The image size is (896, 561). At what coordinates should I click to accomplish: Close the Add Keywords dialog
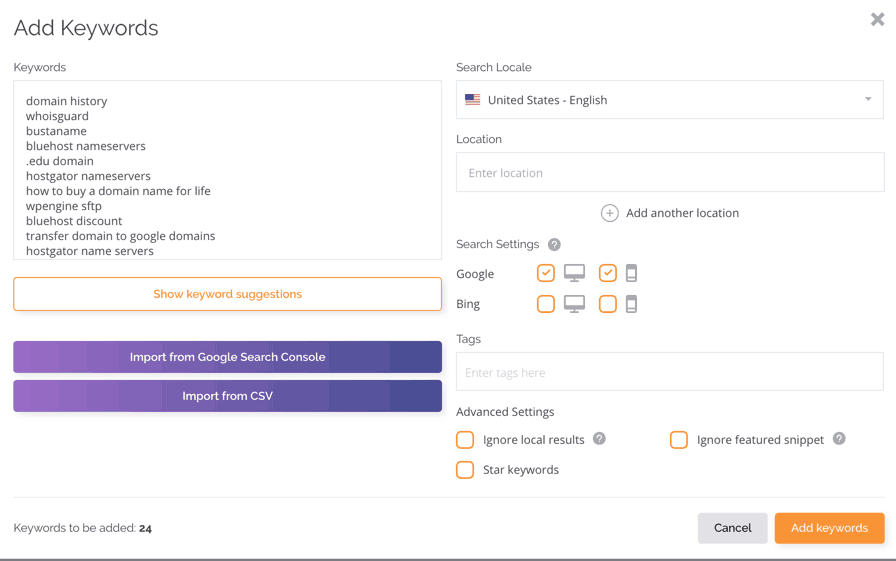coord(877,20)
